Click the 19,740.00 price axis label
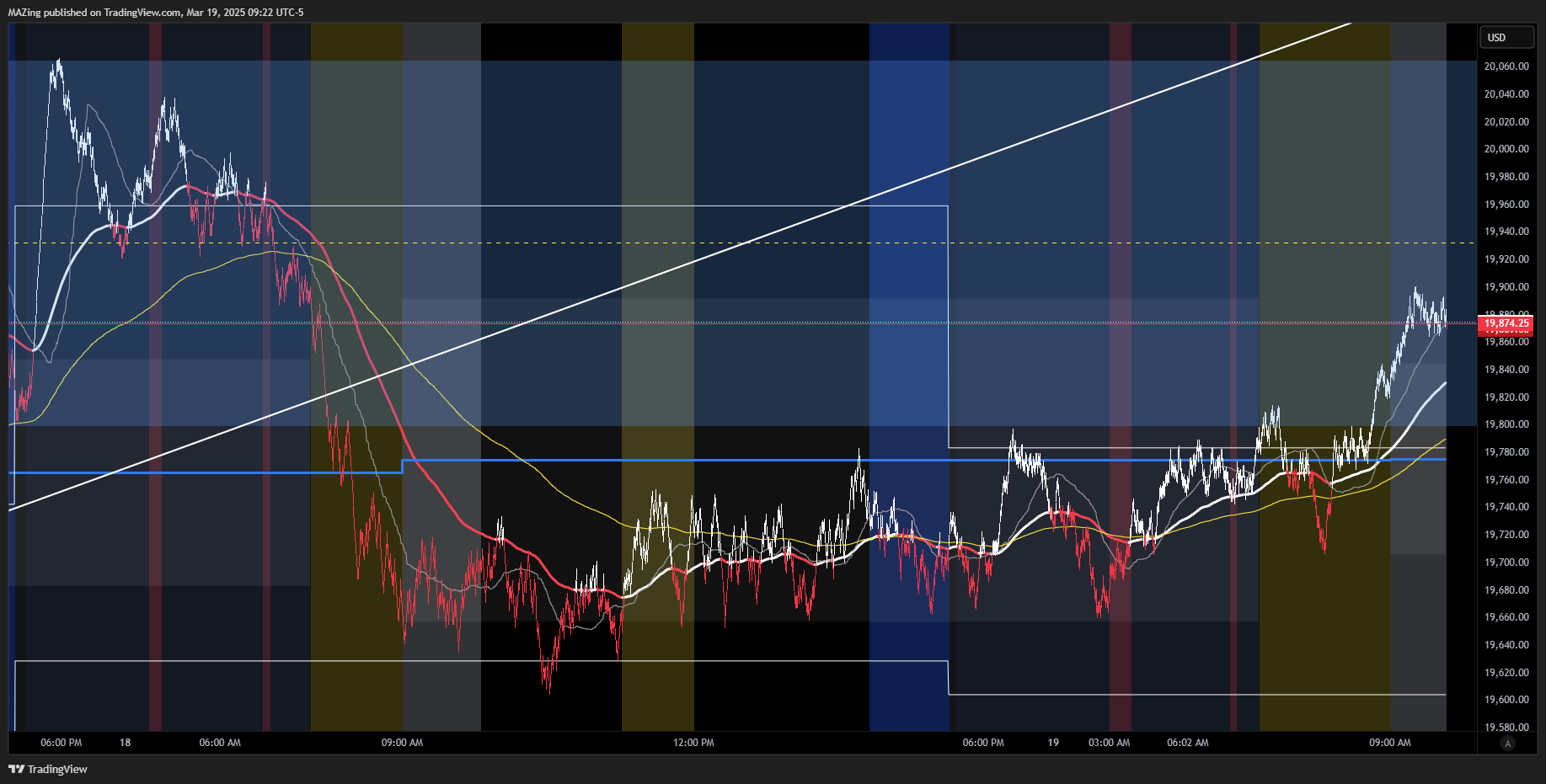 (x=1506, y=507)
